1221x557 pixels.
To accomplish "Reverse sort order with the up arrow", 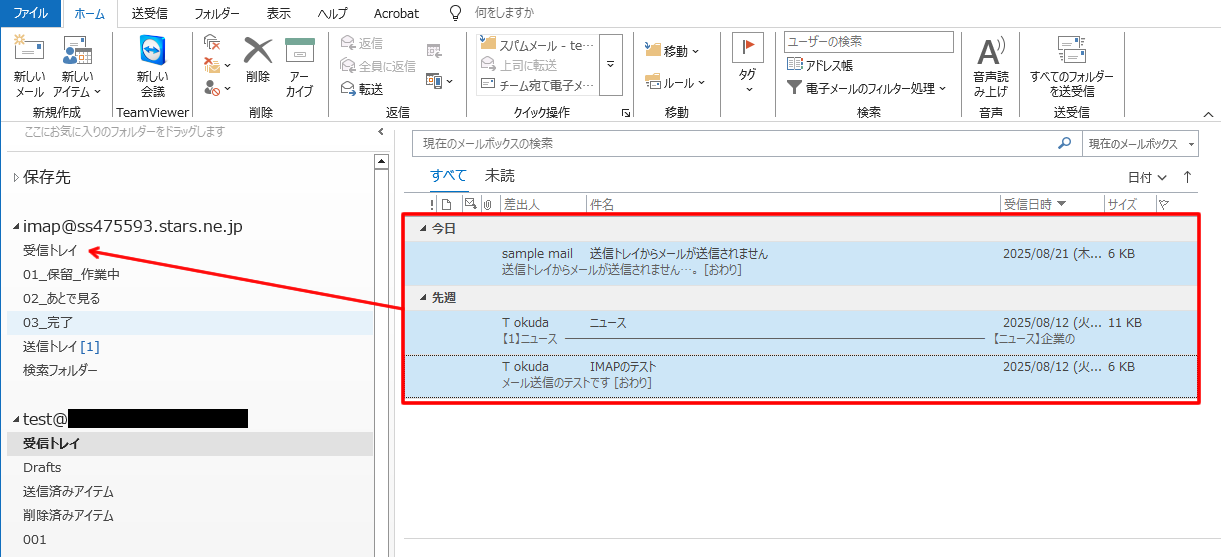I will 1187,177.
